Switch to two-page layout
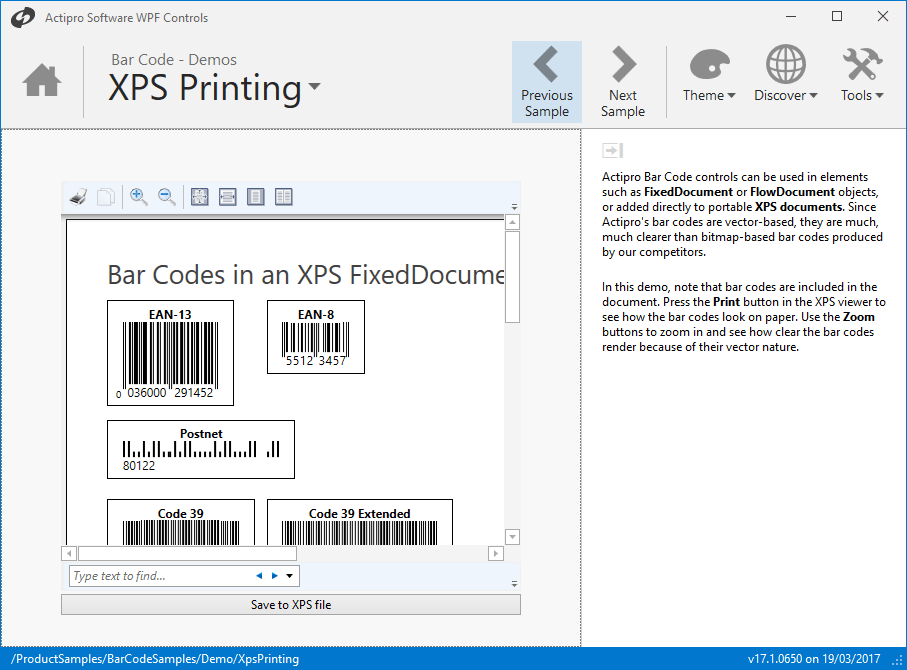Viewport: 907px width, 670px height. 283,196
